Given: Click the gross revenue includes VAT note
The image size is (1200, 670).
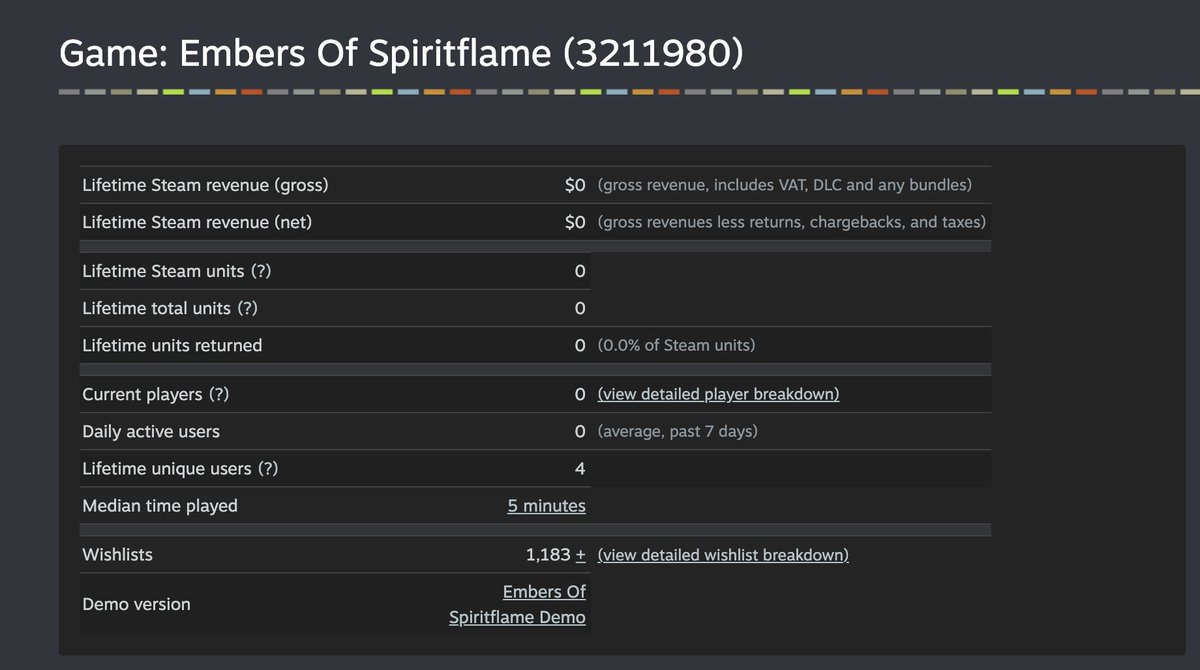Looking at the screenshot, I should click(x=784, y=185).
